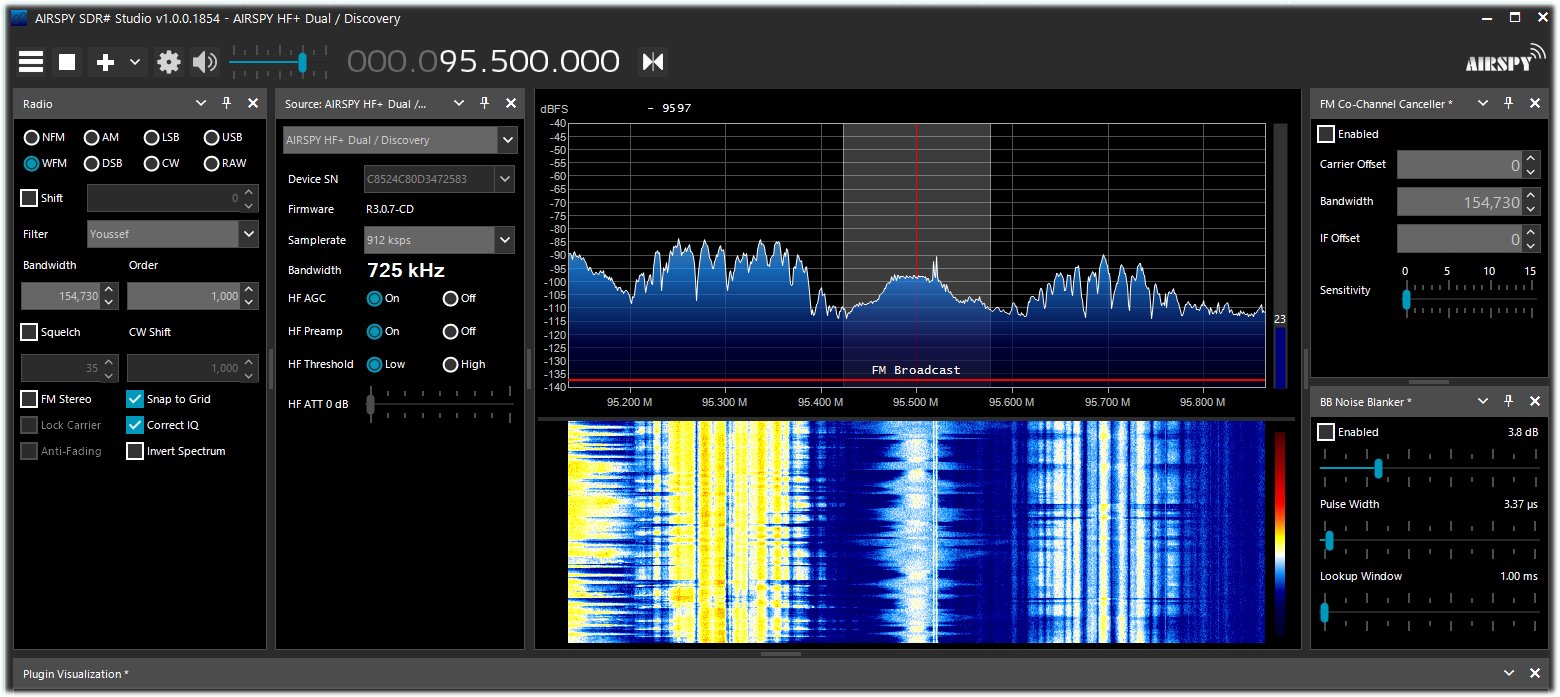
Task: Adjust the Pulse Width slider
Action: [1429, 540]
